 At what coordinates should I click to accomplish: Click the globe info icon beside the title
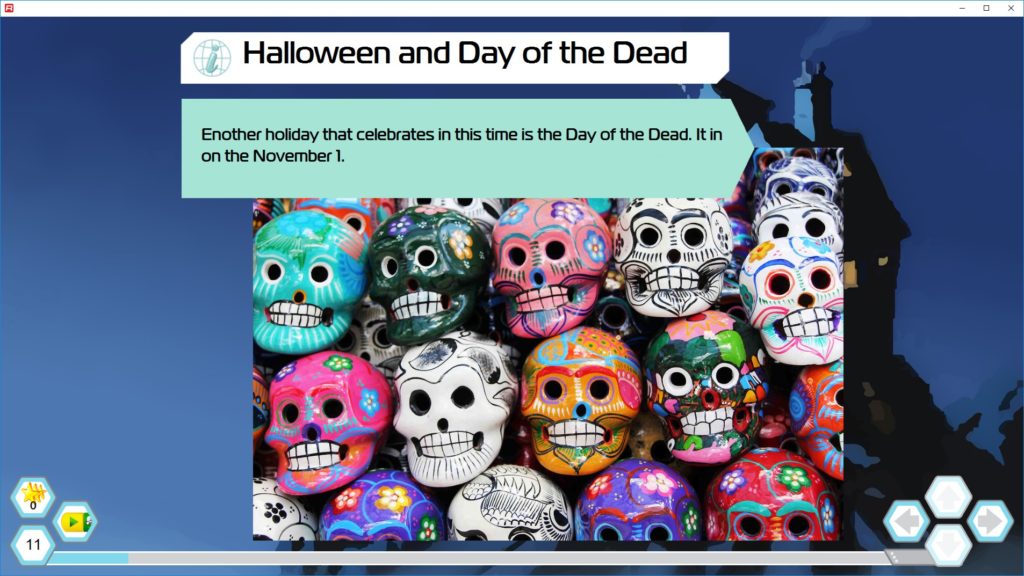click(212, 57)
